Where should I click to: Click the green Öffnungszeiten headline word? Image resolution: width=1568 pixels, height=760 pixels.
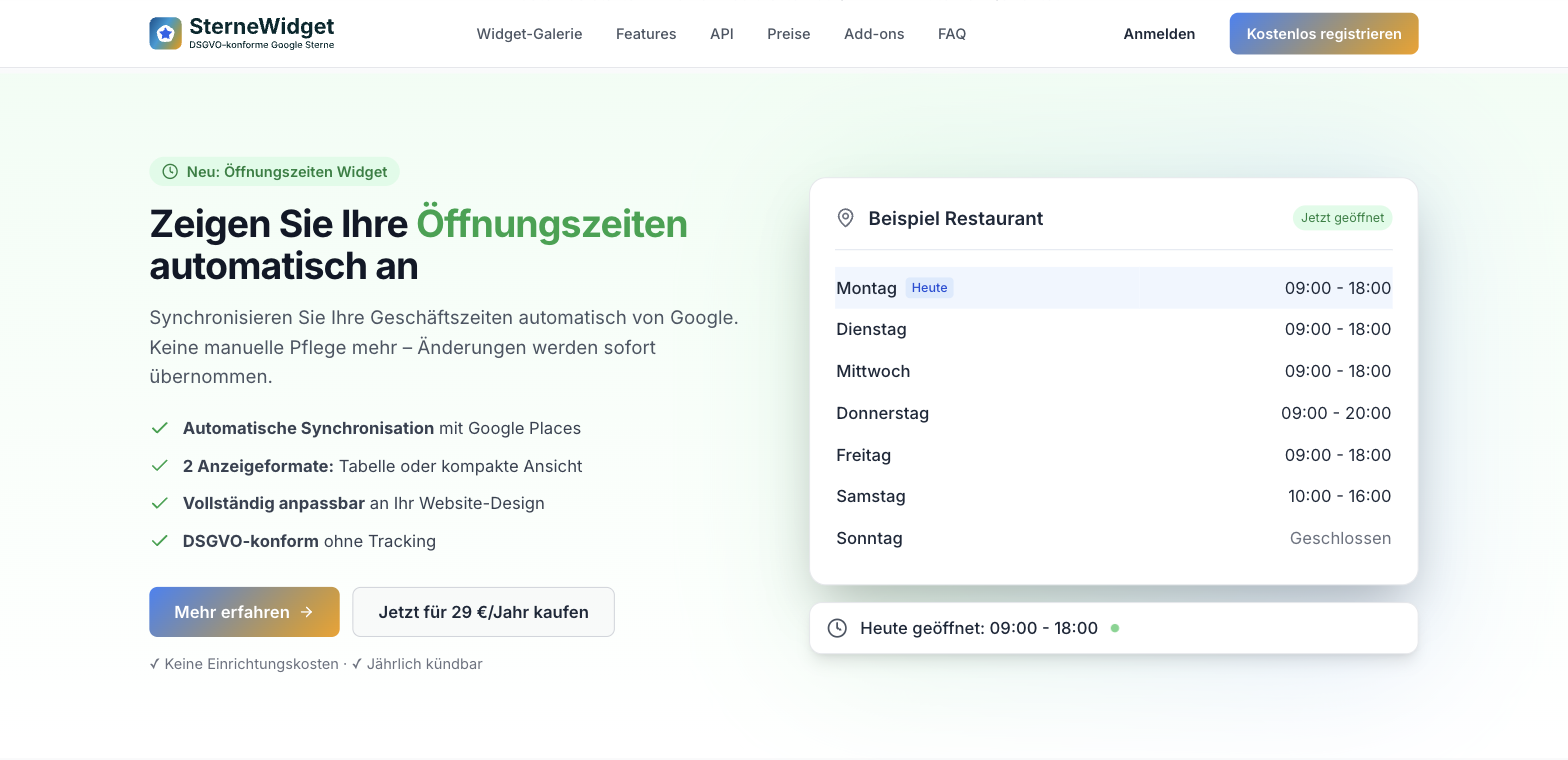point(552,224)
